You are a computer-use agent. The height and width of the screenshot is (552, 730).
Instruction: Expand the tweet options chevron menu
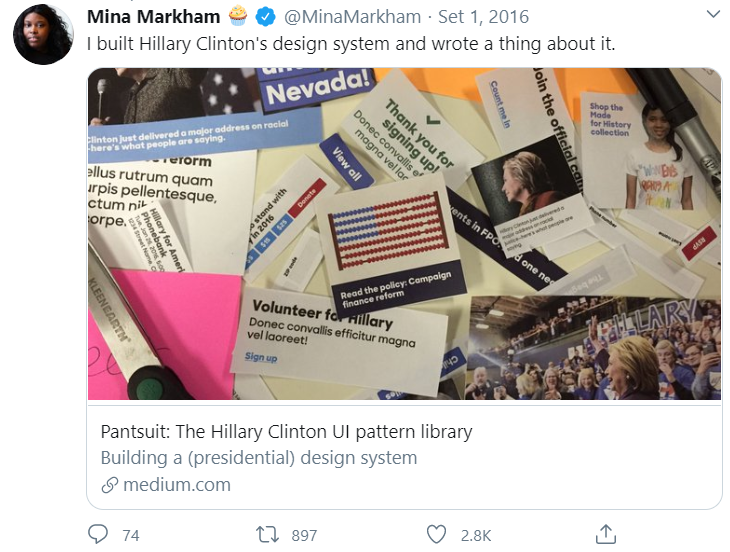tap(713, 14)
